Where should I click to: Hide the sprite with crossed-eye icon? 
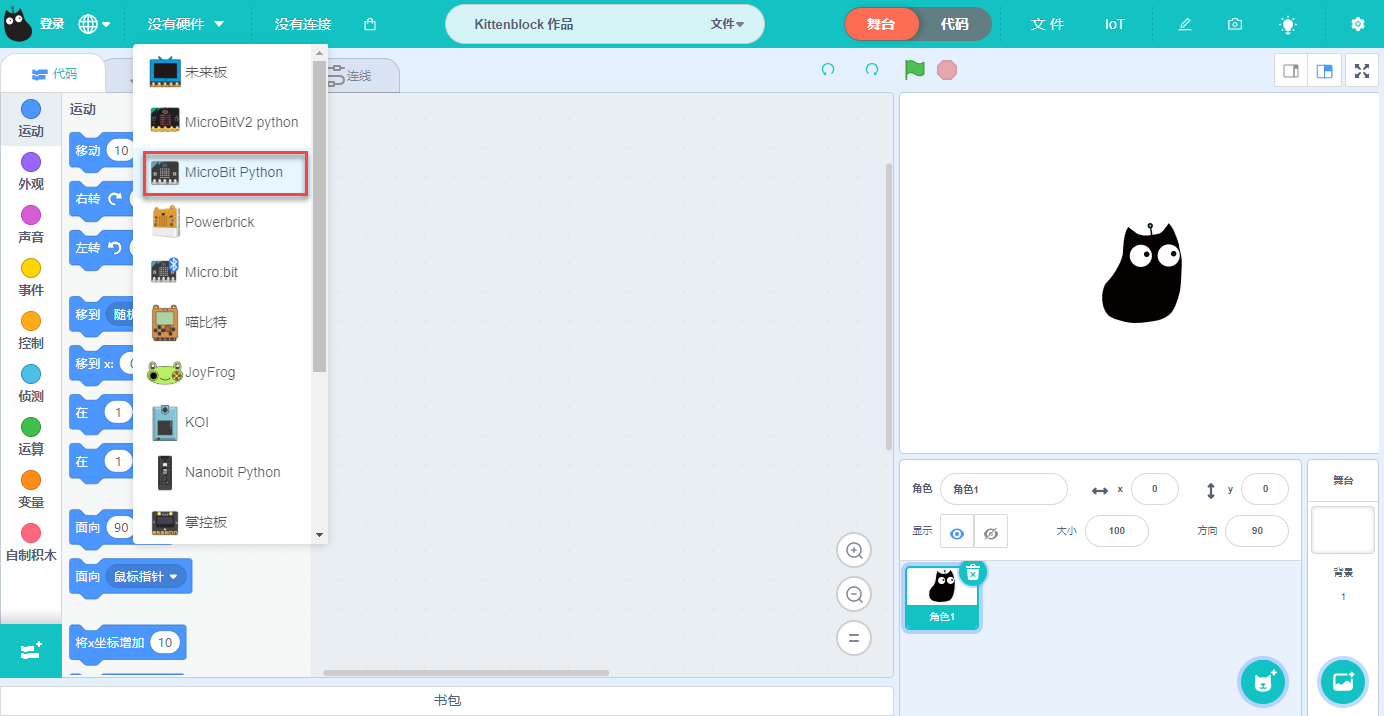click(x=991, y=533)
